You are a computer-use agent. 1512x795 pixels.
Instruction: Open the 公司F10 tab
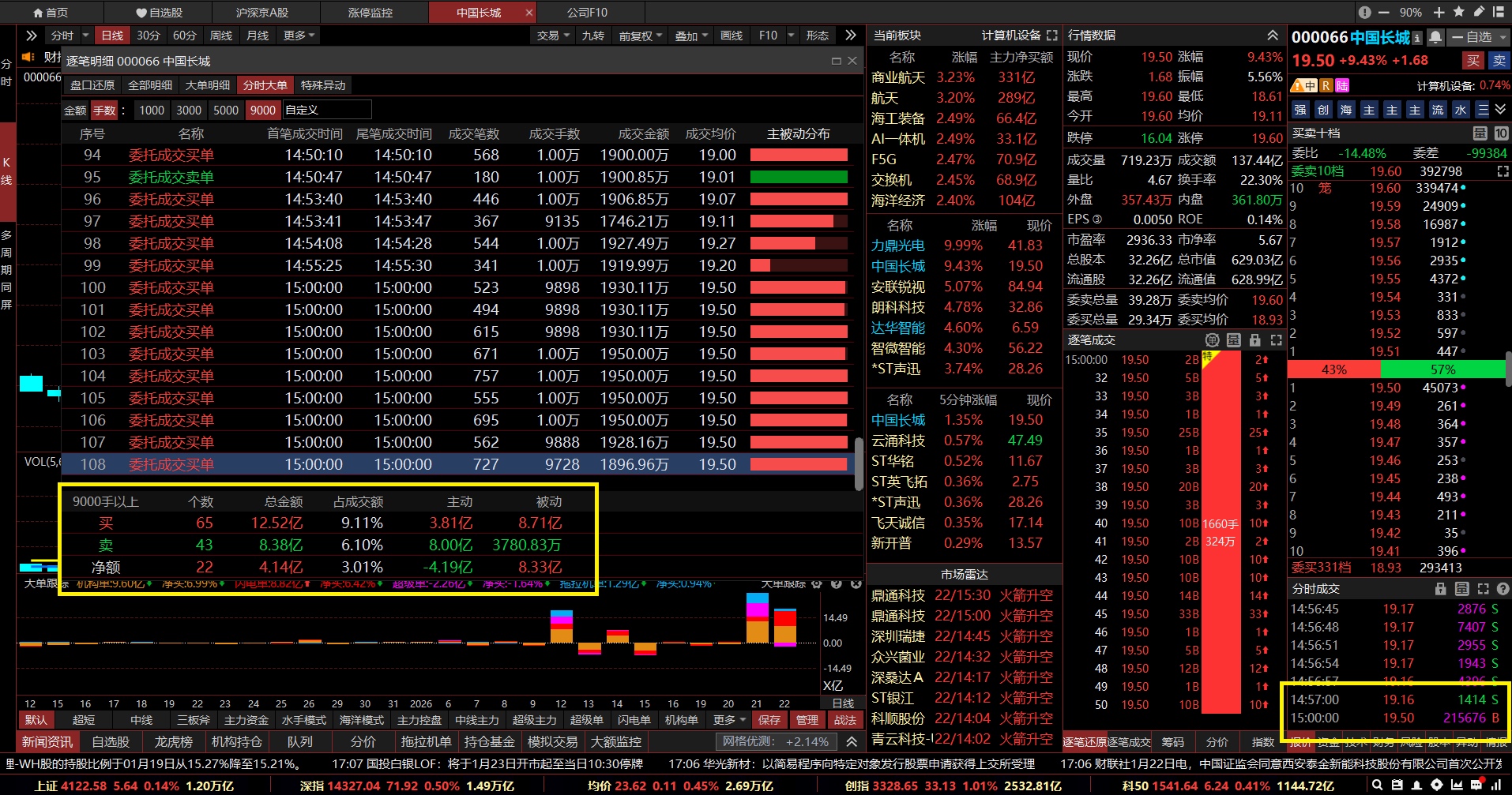click(x=588, y=13)
